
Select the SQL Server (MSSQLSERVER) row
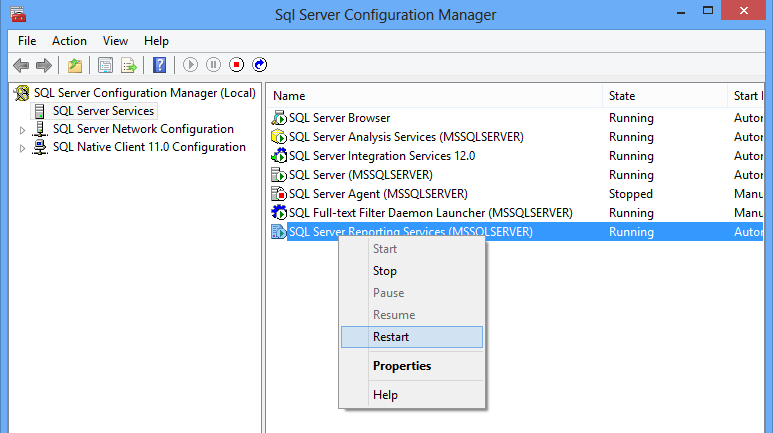(x=516, y=175)
